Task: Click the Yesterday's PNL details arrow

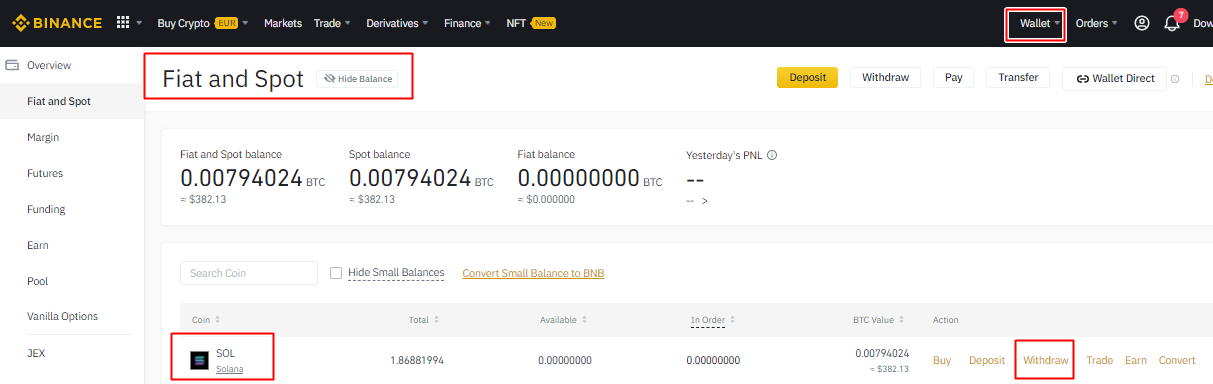Action: point(704,201)
